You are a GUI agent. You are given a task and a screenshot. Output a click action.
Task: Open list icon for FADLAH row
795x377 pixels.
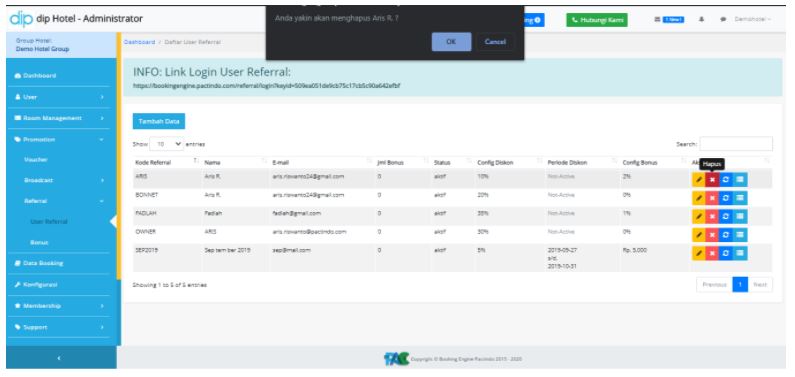click(740, 216)
